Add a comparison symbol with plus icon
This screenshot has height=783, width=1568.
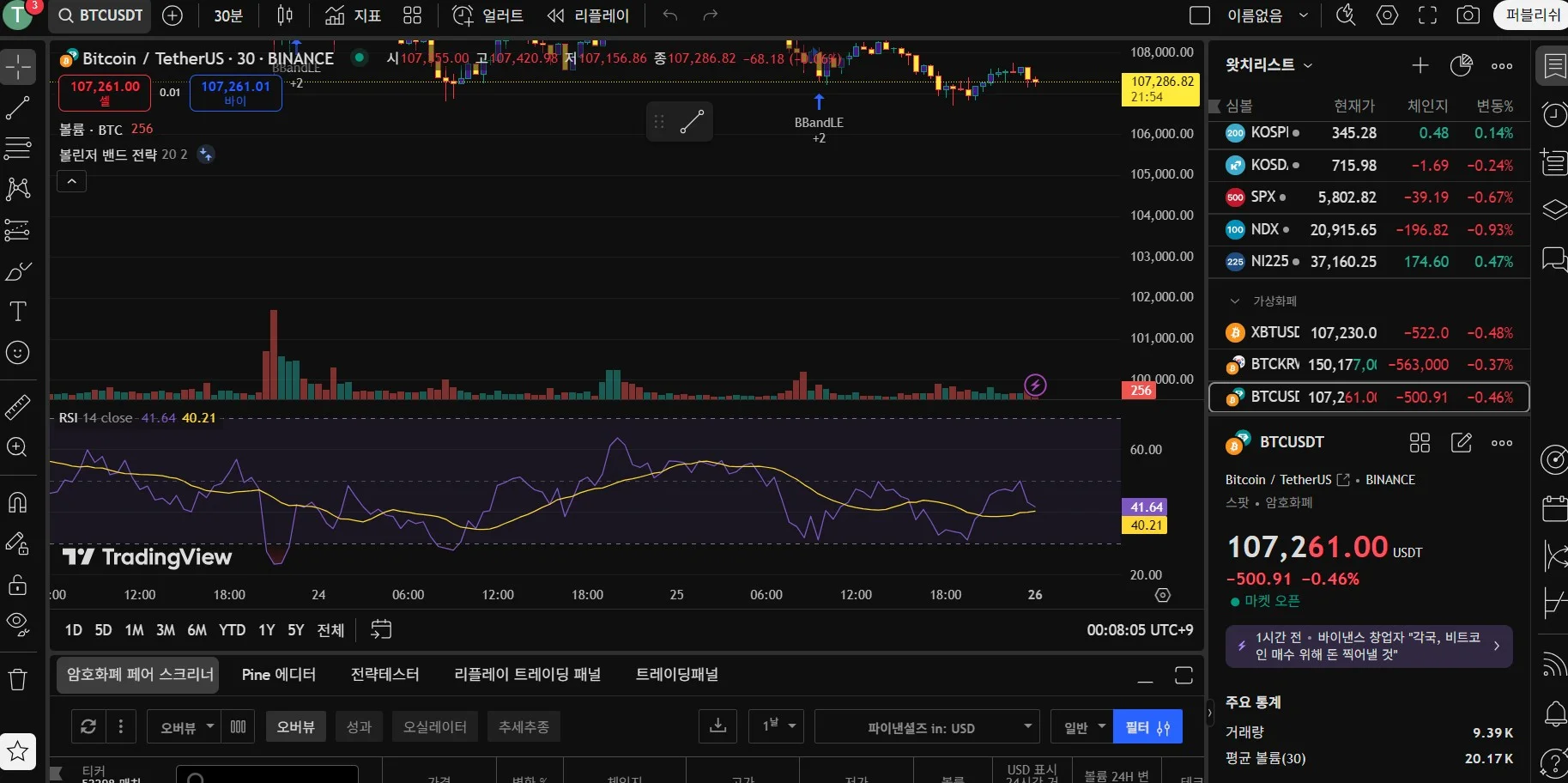pyautogui.click(x=173, y=15)
